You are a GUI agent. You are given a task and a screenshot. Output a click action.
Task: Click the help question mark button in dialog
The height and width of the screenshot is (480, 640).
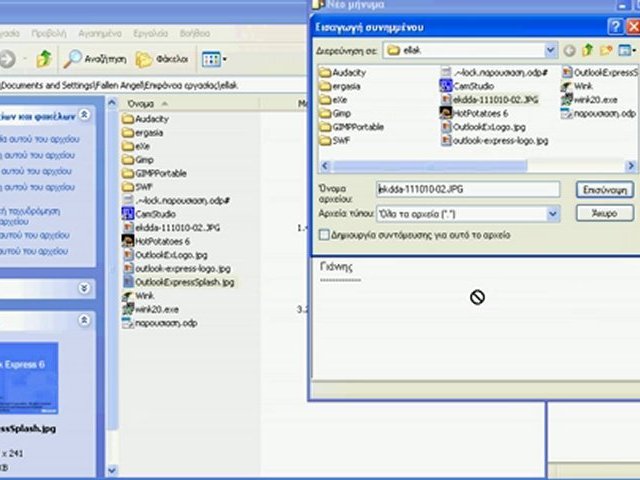[616, 27]
